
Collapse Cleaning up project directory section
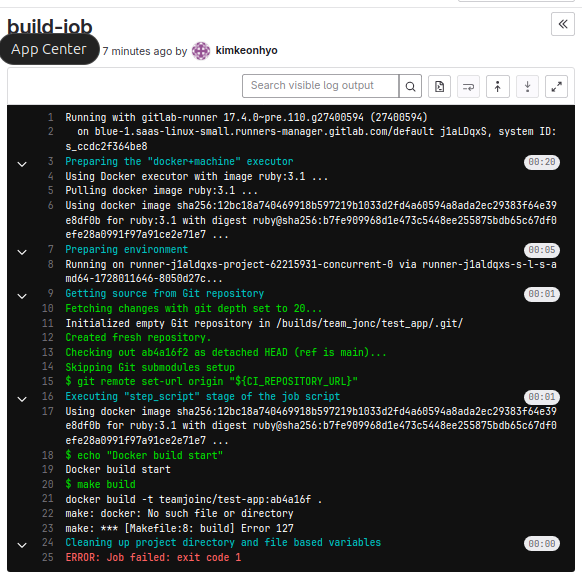pyautogui.click(x=22, y=545)
